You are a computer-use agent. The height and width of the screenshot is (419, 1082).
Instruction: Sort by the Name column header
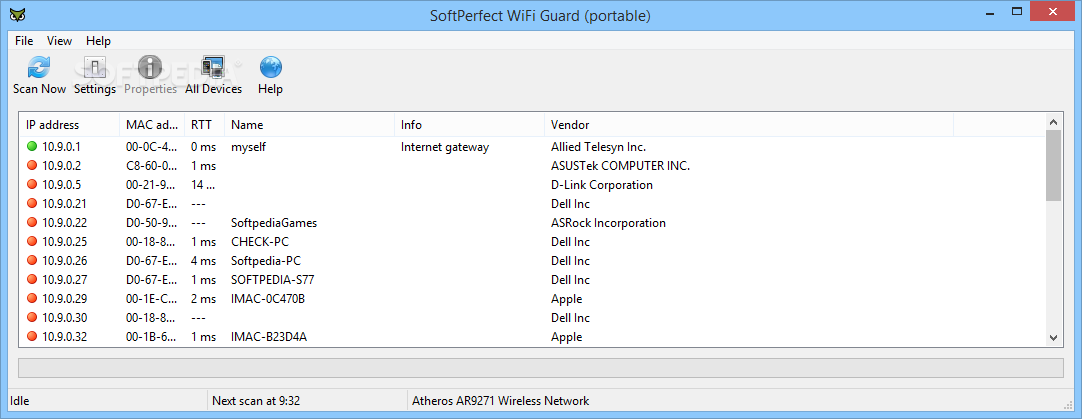point(309,125)
